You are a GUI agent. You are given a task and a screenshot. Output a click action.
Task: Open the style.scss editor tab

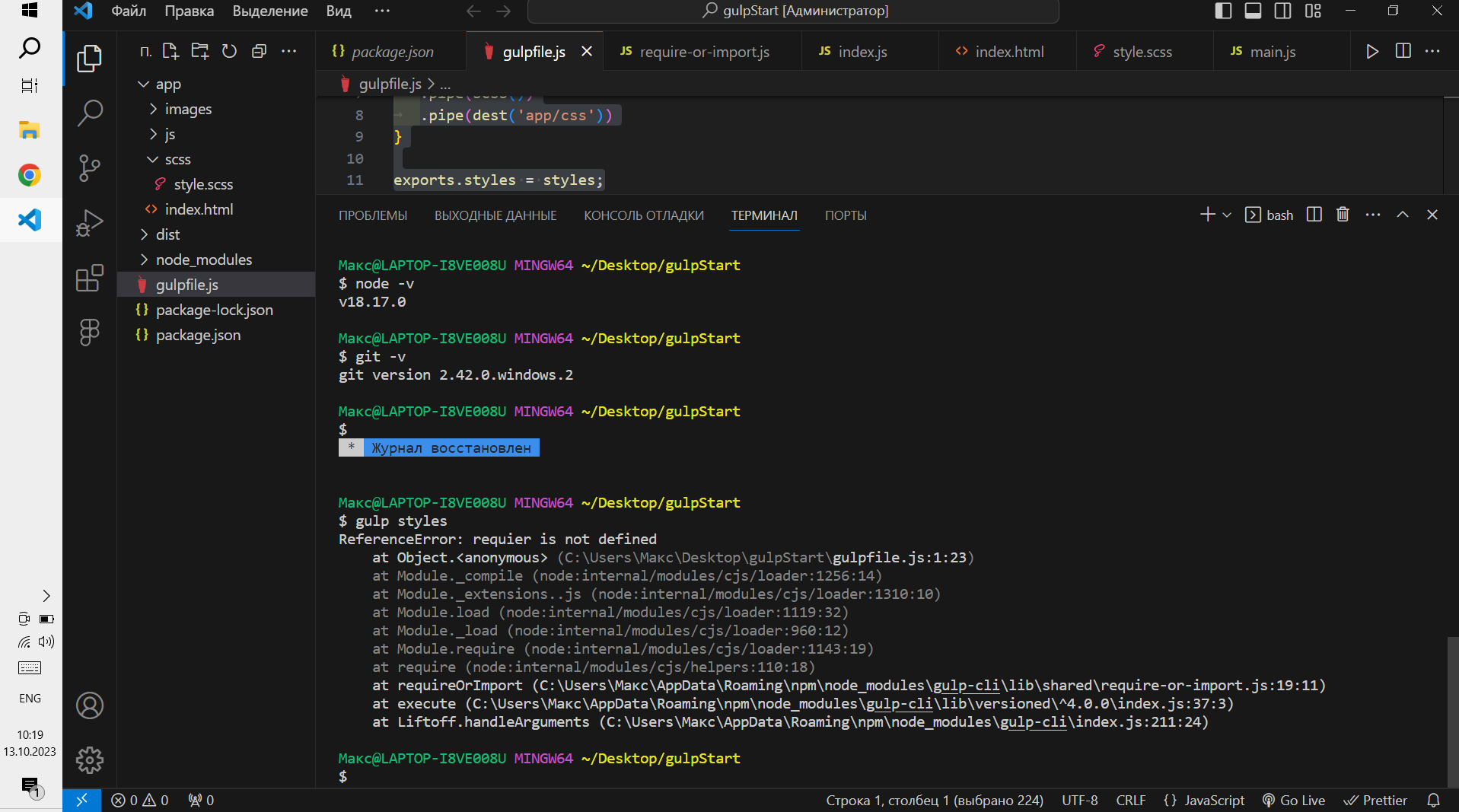pyautogui.click(x=1145, y=51)
